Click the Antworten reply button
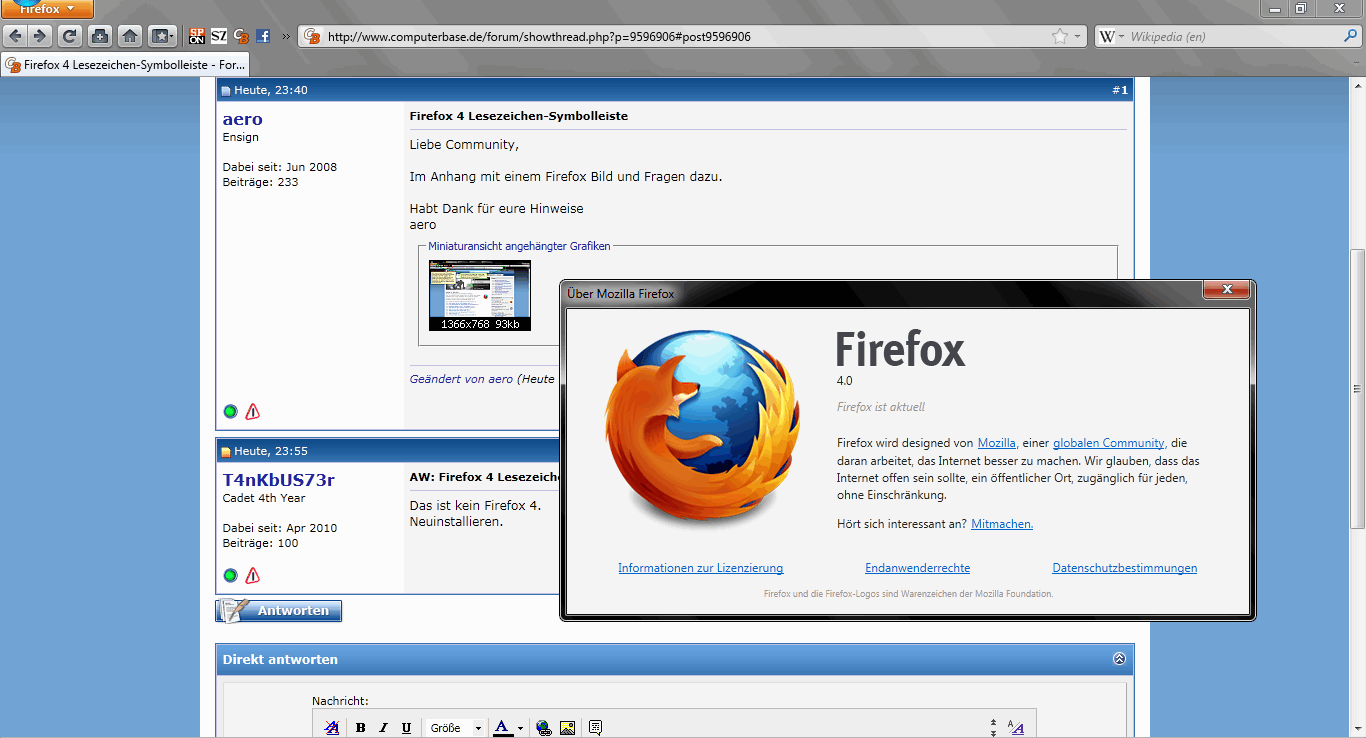 [279, 610]
